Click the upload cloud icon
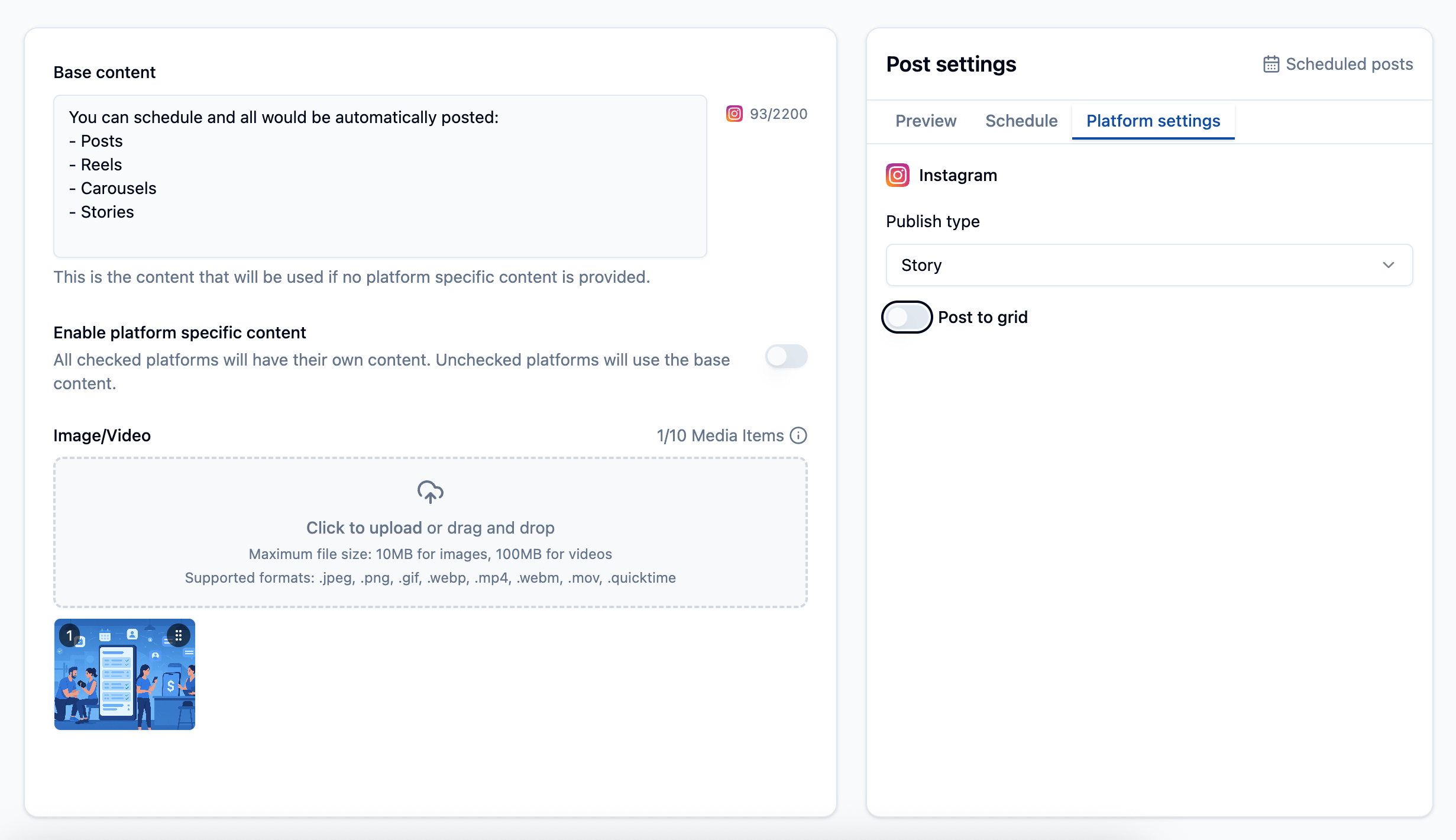Screen dimensions: 1456x840 [x=430, y=492]
